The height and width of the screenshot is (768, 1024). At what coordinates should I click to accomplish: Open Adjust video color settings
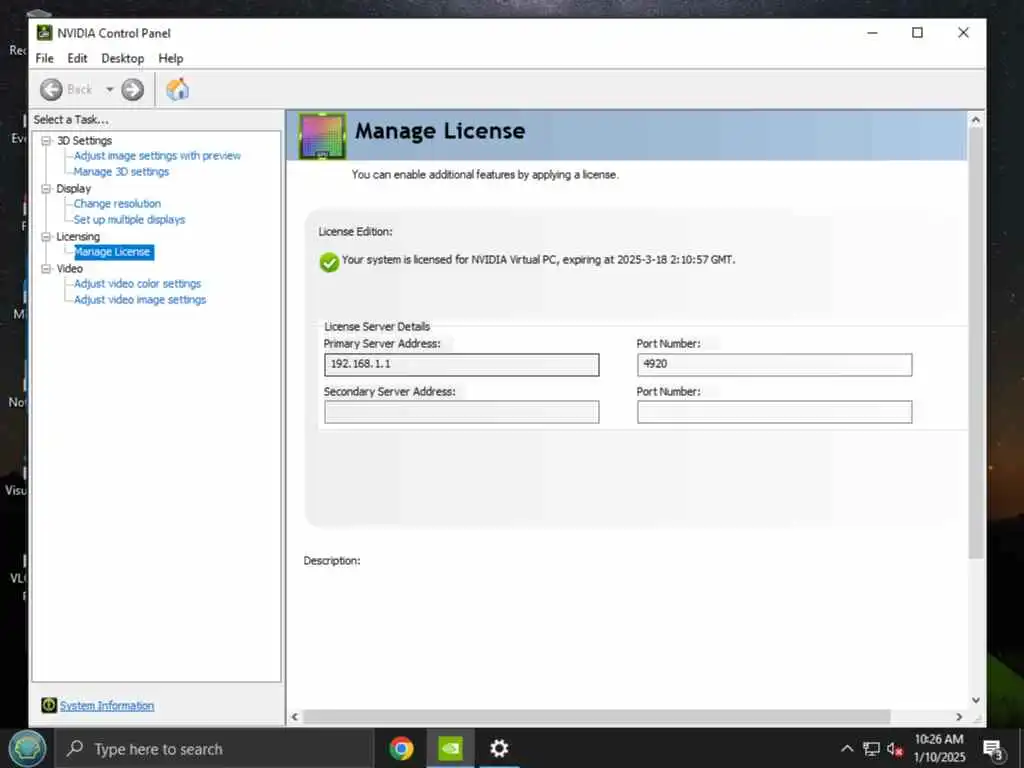tap(137, 283)
